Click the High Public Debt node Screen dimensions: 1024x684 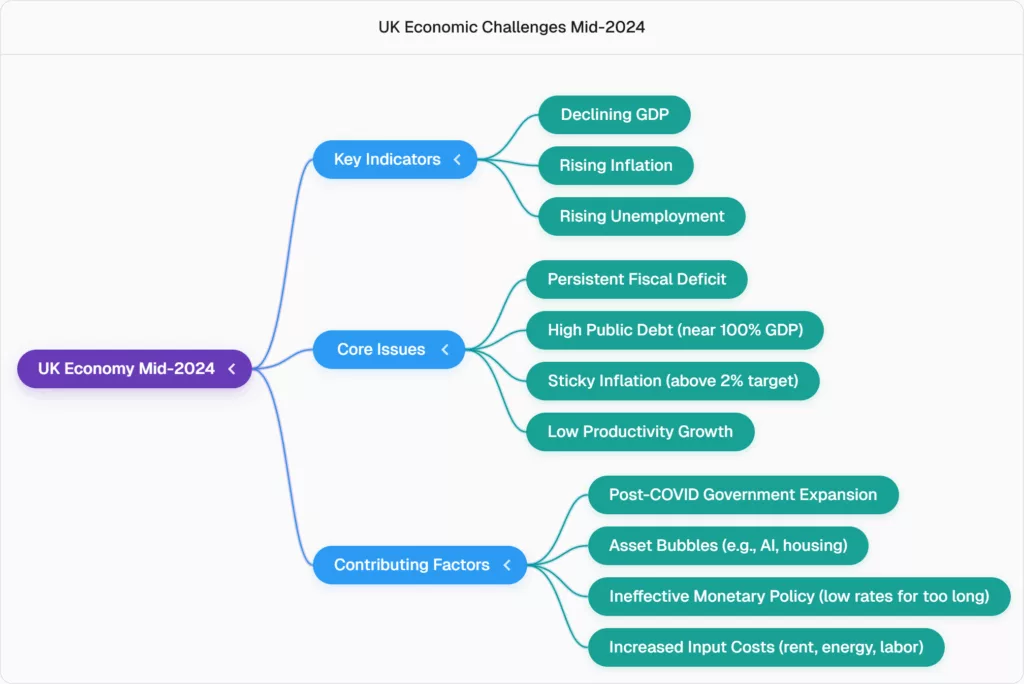tap(674, 329)
